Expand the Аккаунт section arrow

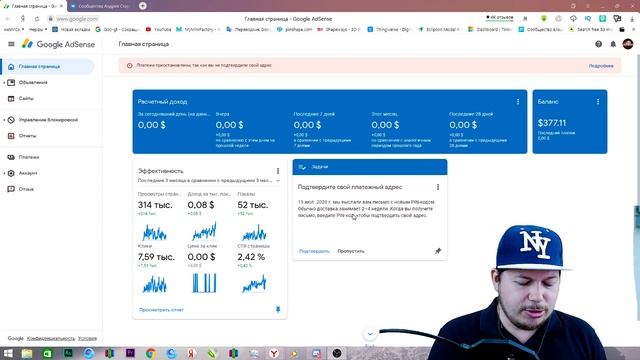coord(4,173)
